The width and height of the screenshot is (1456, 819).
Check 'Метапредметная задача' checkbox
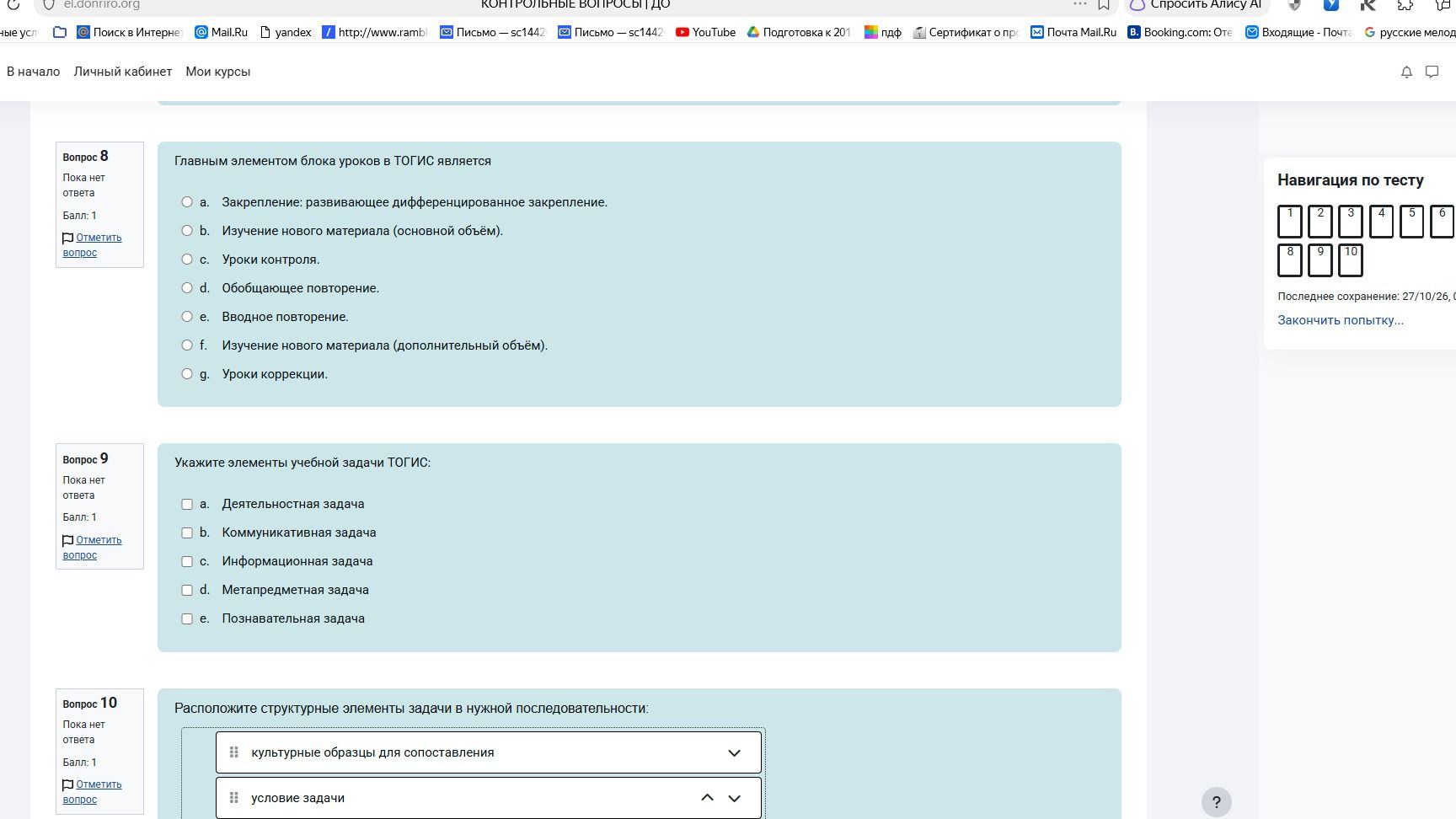tap(187, 590)
